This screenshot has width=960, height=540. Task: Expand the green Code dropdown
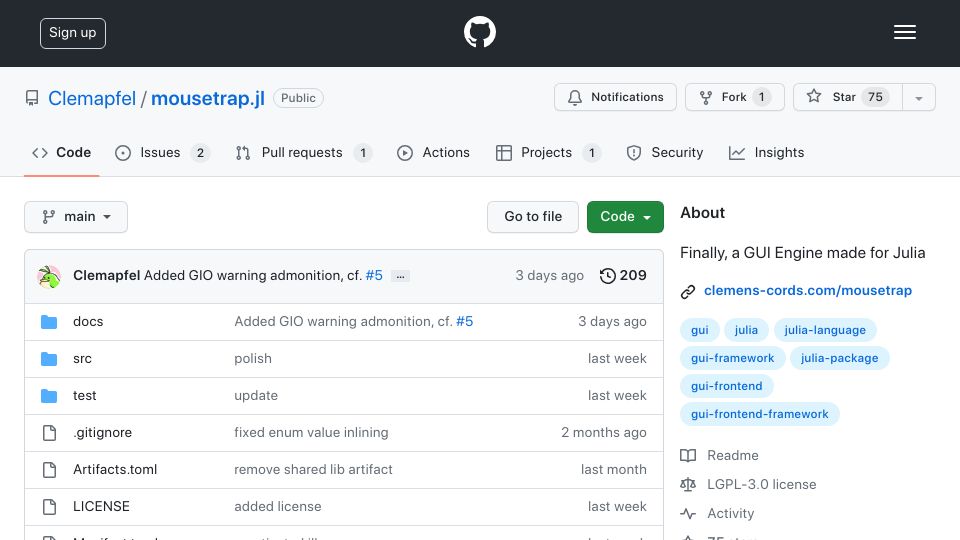pos(625,217)
